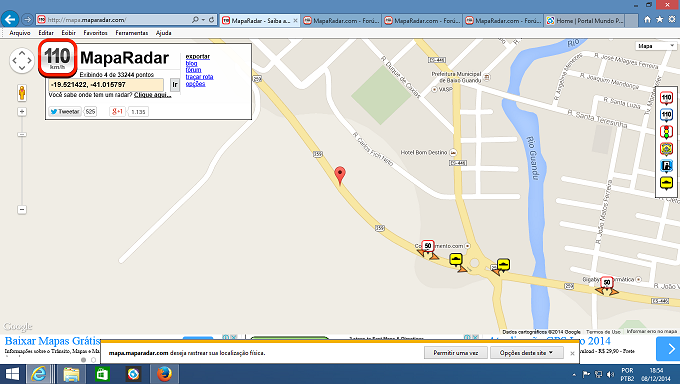Click the map zoom in plus button
The image size is (680, 384).
tap(22, 112)
